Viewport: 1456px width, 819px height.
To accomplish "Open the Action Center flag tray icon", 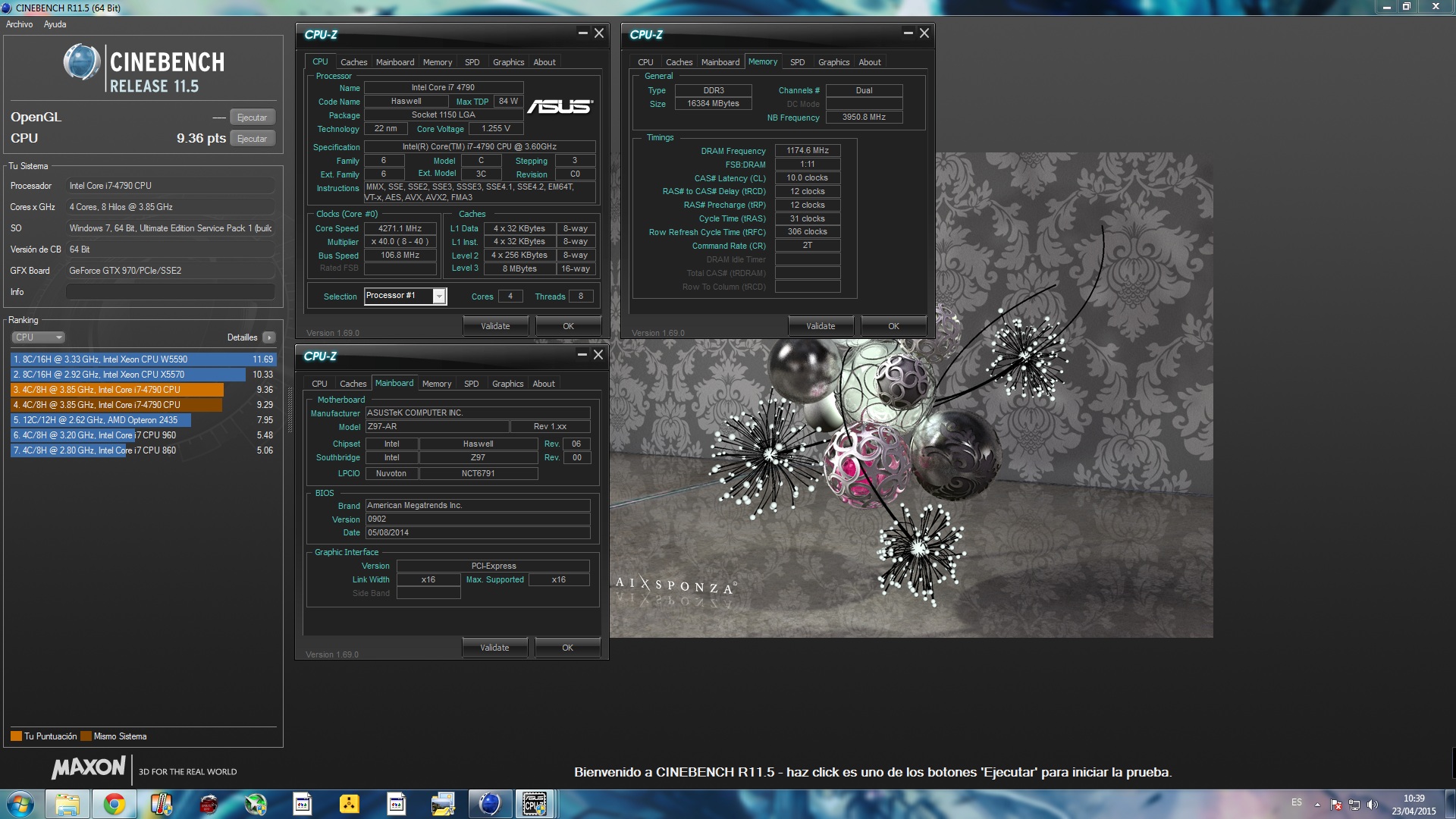I will (x=1336, y=805).
